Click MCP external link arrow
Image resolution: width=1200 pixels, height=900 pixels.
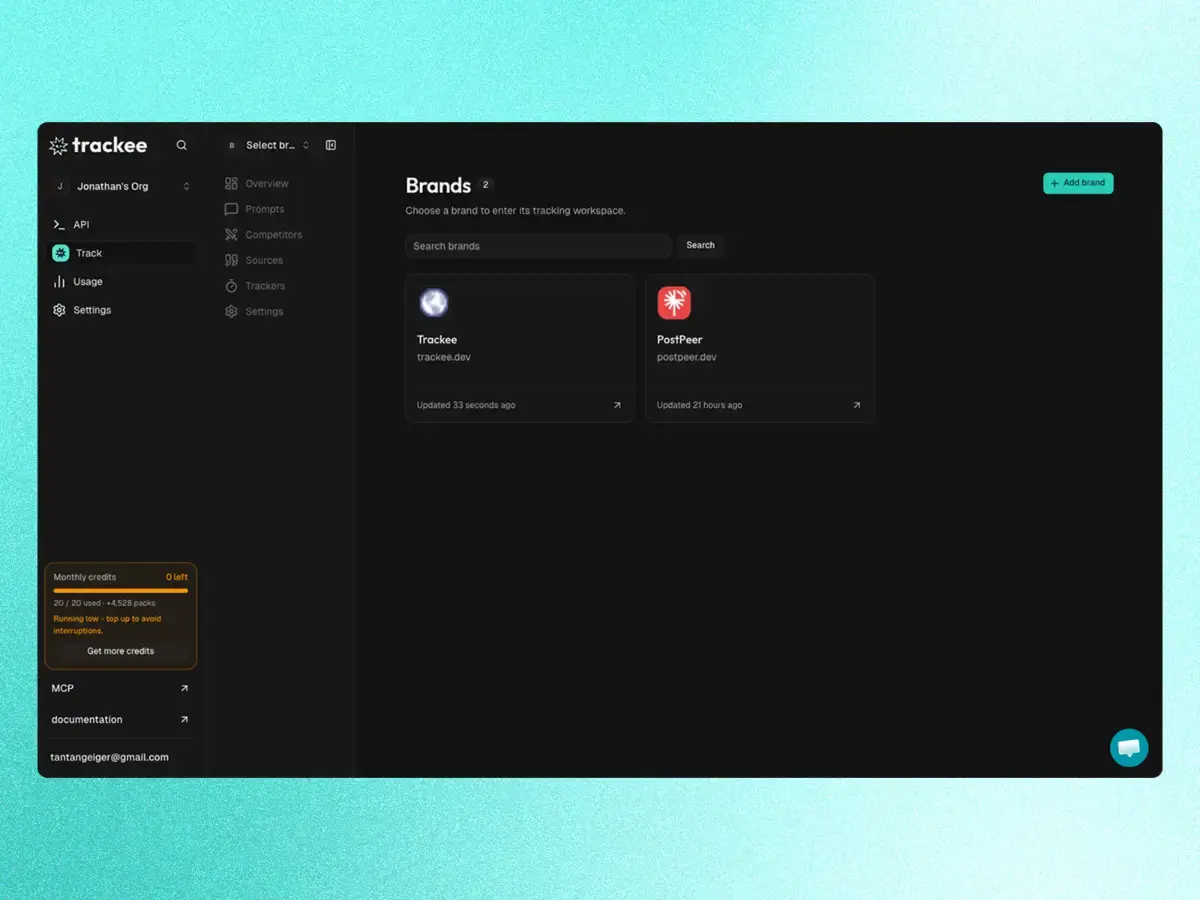184,688
